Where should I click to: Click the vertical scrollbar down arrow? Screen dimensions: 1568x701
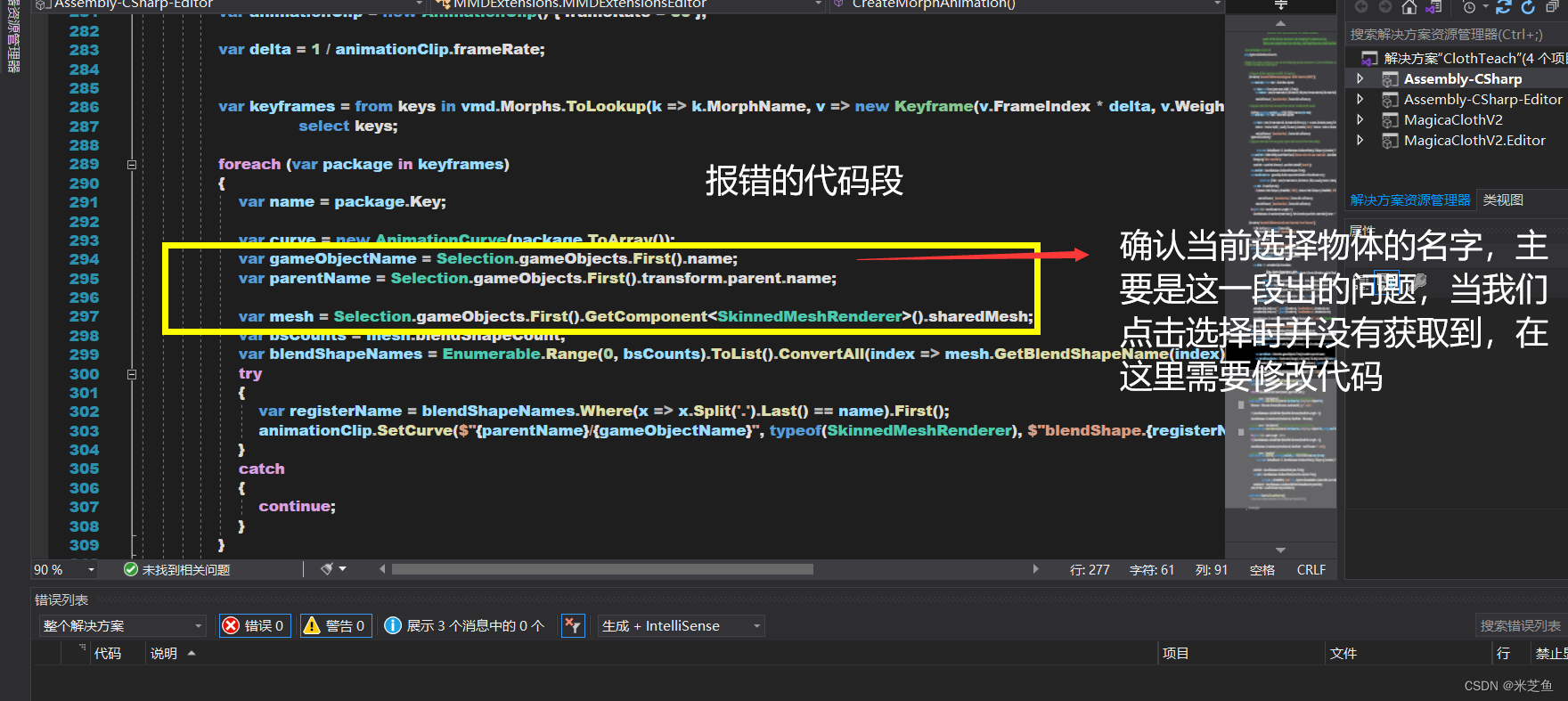coord(1280,550)
